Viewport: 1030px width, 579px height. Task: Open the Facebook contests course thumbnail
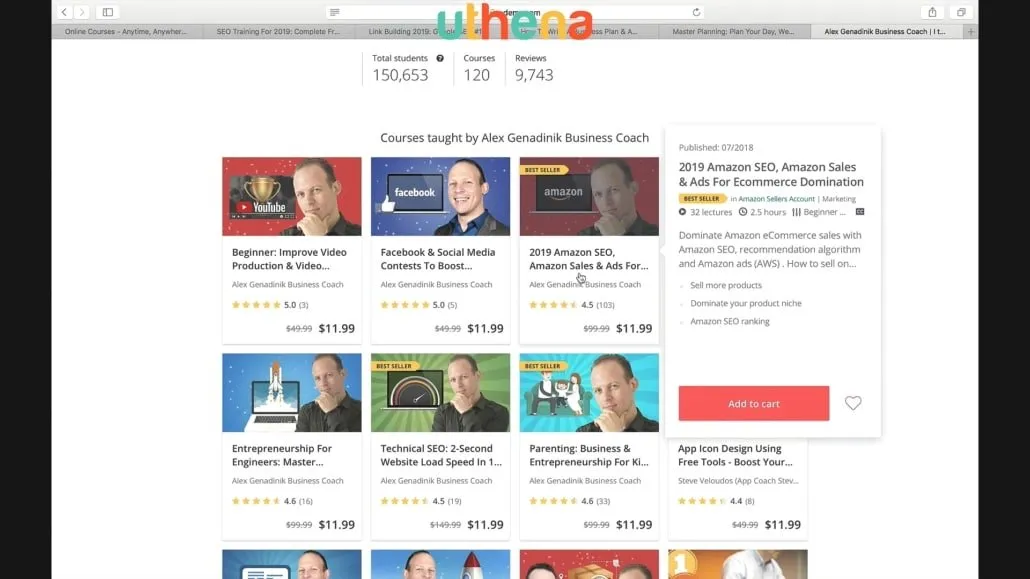[x=440, y=196]
